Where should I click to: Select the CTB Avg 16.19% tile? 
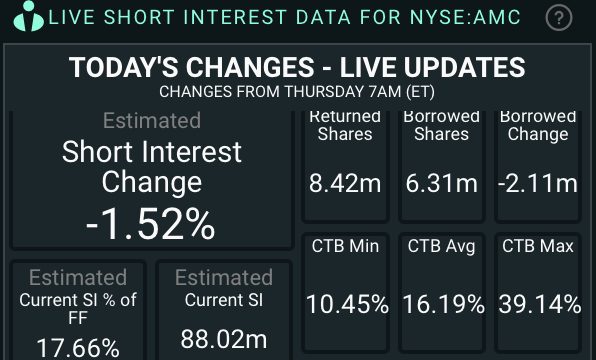pos(441,293)
